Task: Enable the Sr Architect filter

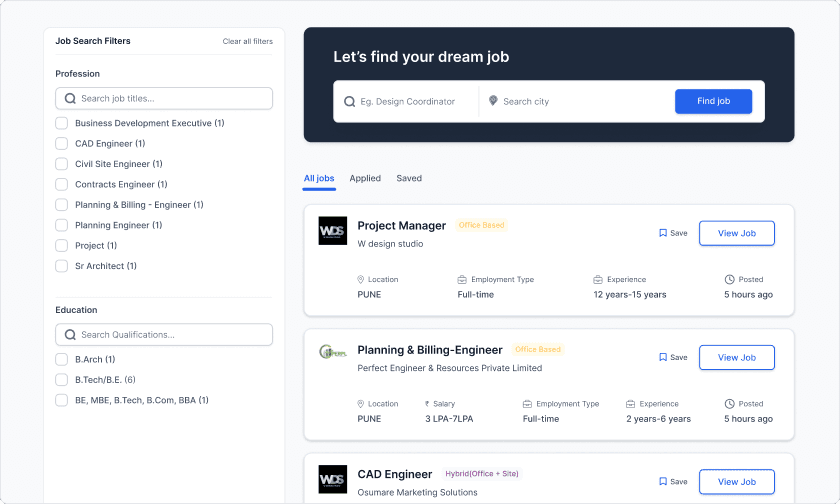Action: pos(62,266)
